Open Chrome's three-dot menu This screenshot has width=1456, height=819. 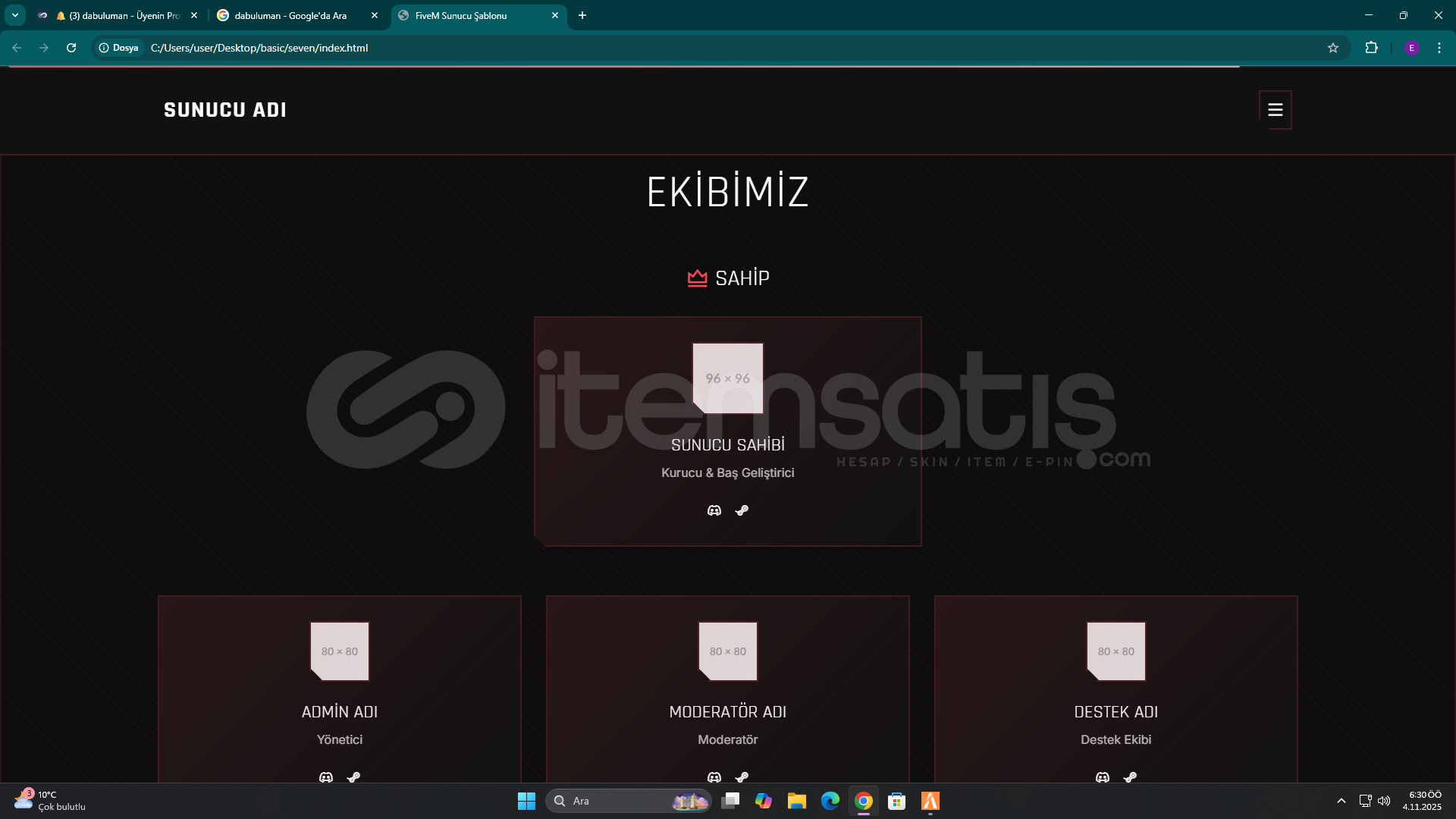[x=1439, y=48]
